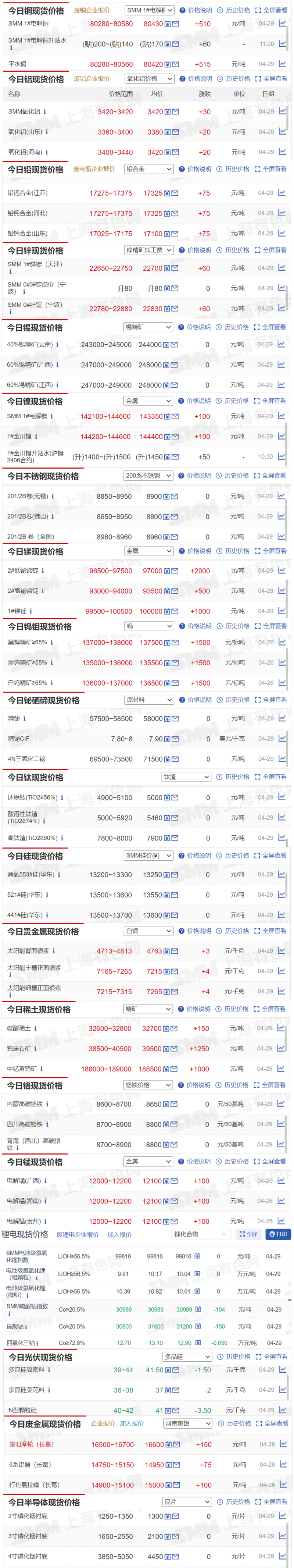294x1568 pixels.
Task: Open SMM 1#电解铜 dropdown in copper section
Action: pos(150,10)
